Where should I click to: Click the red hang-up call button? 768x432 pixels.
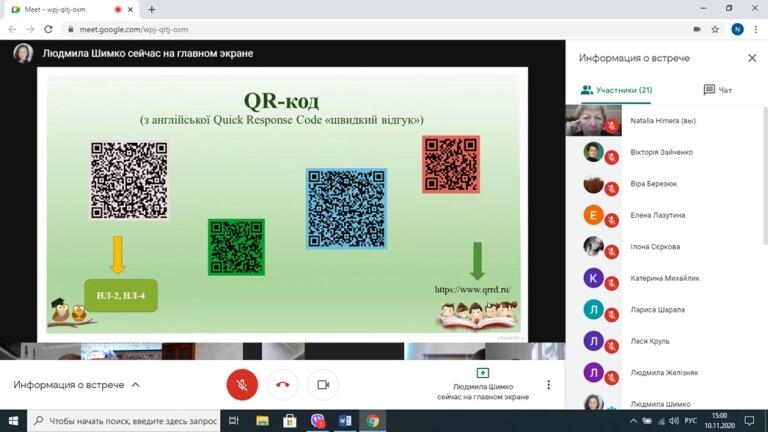[283, 384]
